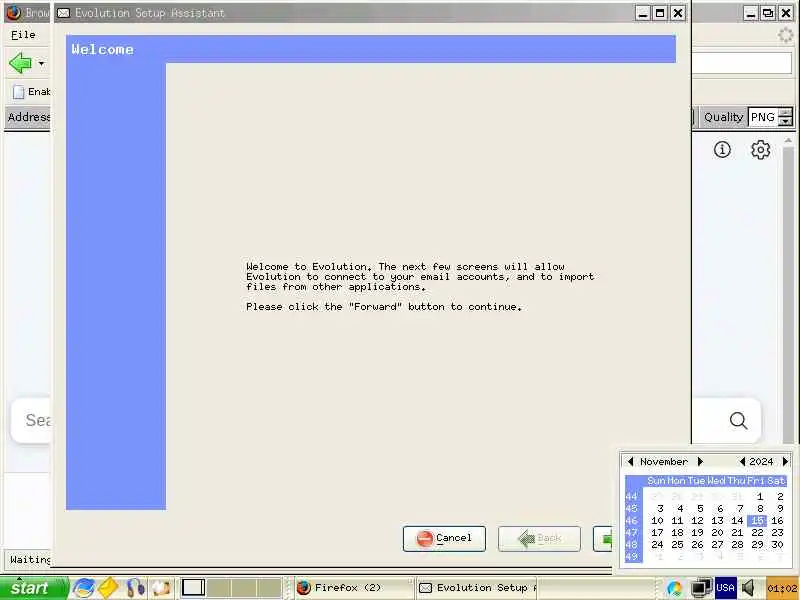Click the taskbar clock showing 01:02
Screen dimensions: 800x600
[x=782, y=588]
